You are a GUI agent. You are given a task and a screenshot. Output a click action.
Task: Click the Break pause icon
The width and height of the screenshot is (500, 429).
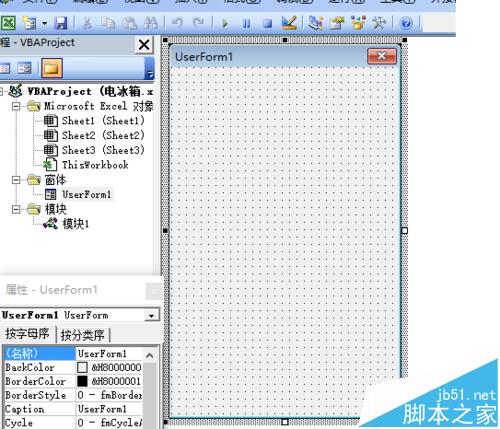tap(246, 23)
